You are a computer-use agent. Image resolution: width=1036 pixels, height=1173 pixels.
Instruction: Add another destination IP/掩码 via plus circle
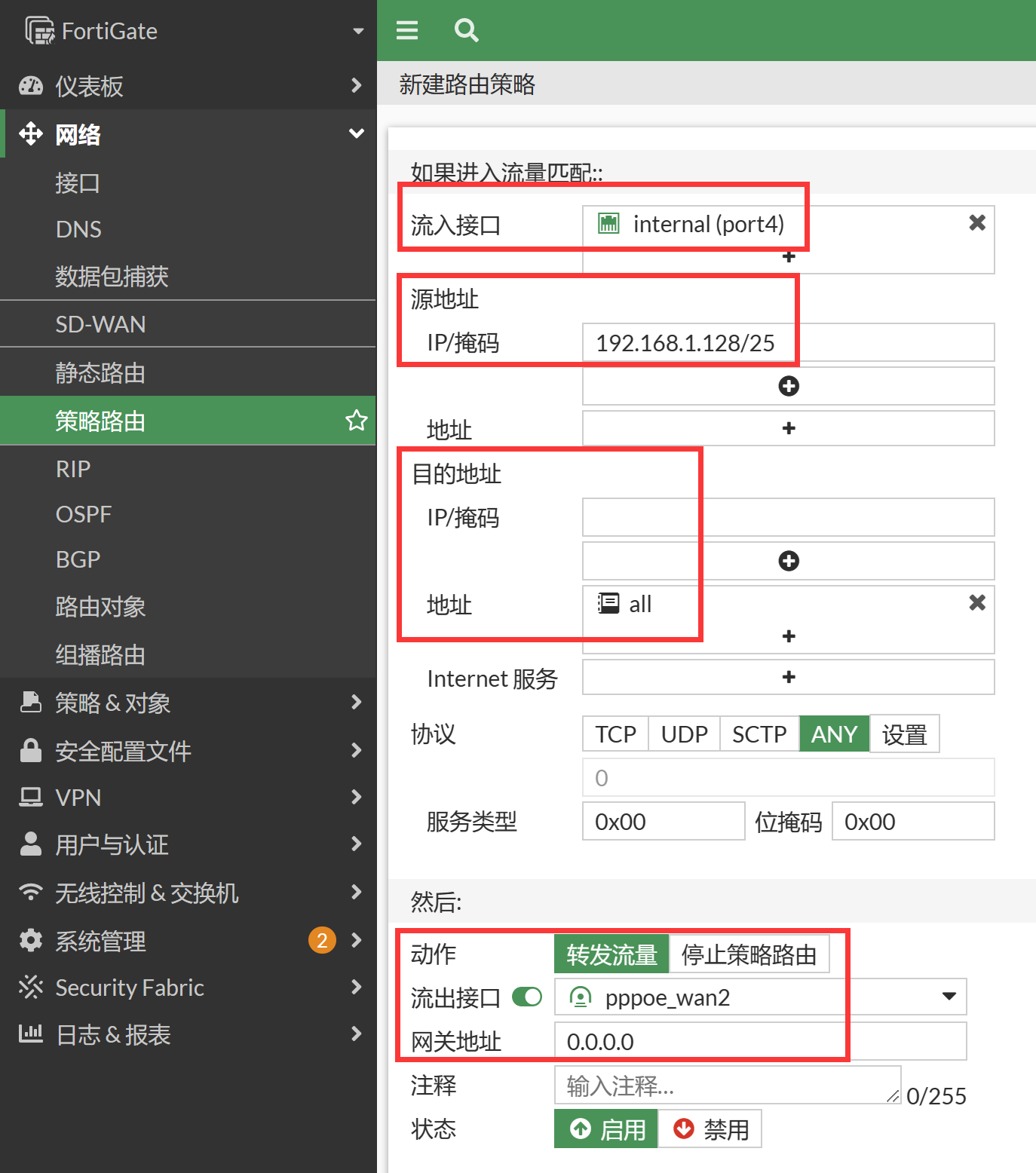point(789,561)
